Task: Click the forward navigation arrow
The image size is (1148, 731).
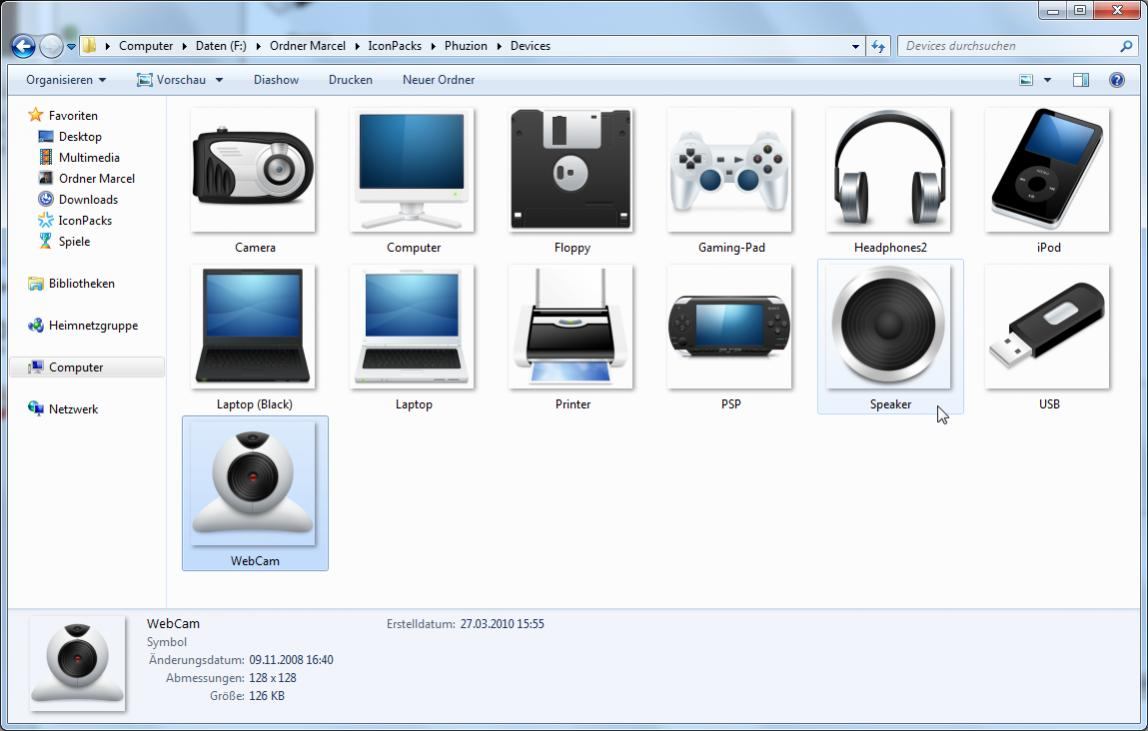Action: click(51, 46)
